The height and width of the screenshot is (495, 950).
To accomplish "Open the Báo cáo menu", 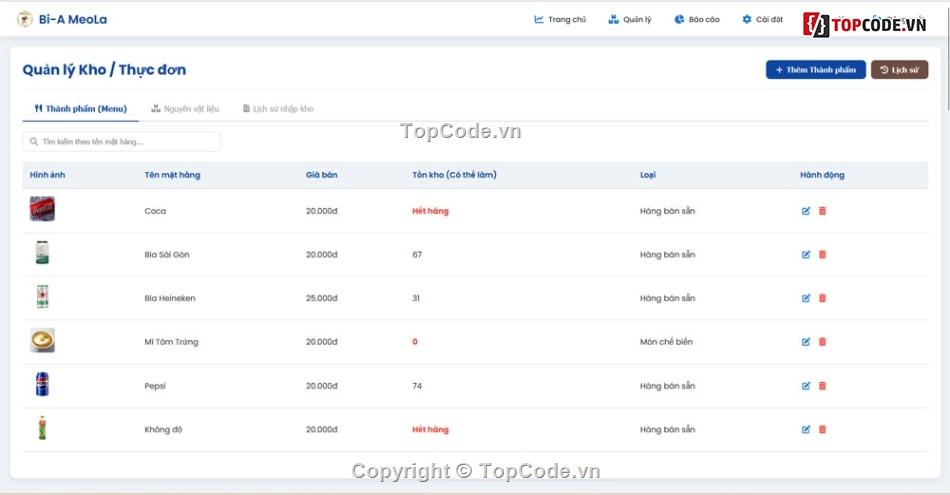I will [x=697, y=19].
